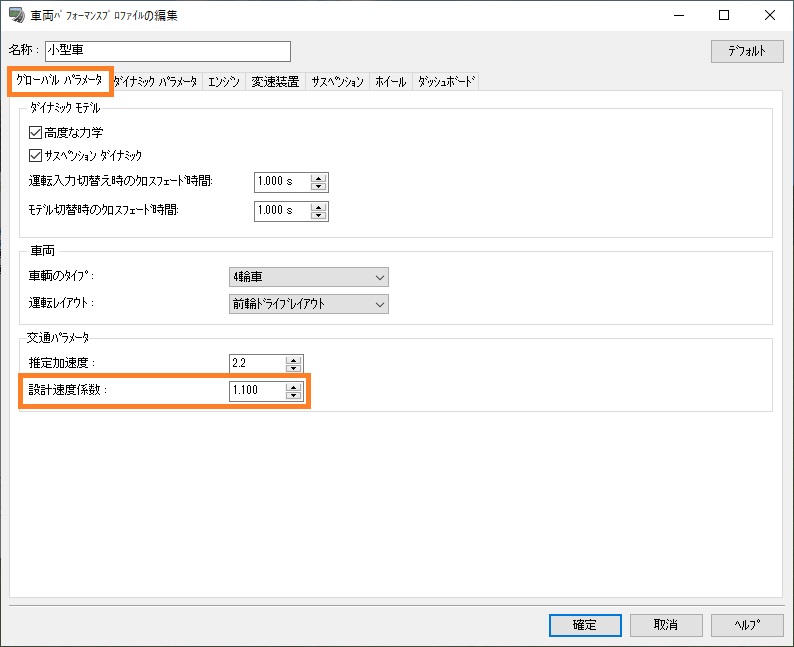Increase 推定加速度 with the up arrow

(294, 360)
